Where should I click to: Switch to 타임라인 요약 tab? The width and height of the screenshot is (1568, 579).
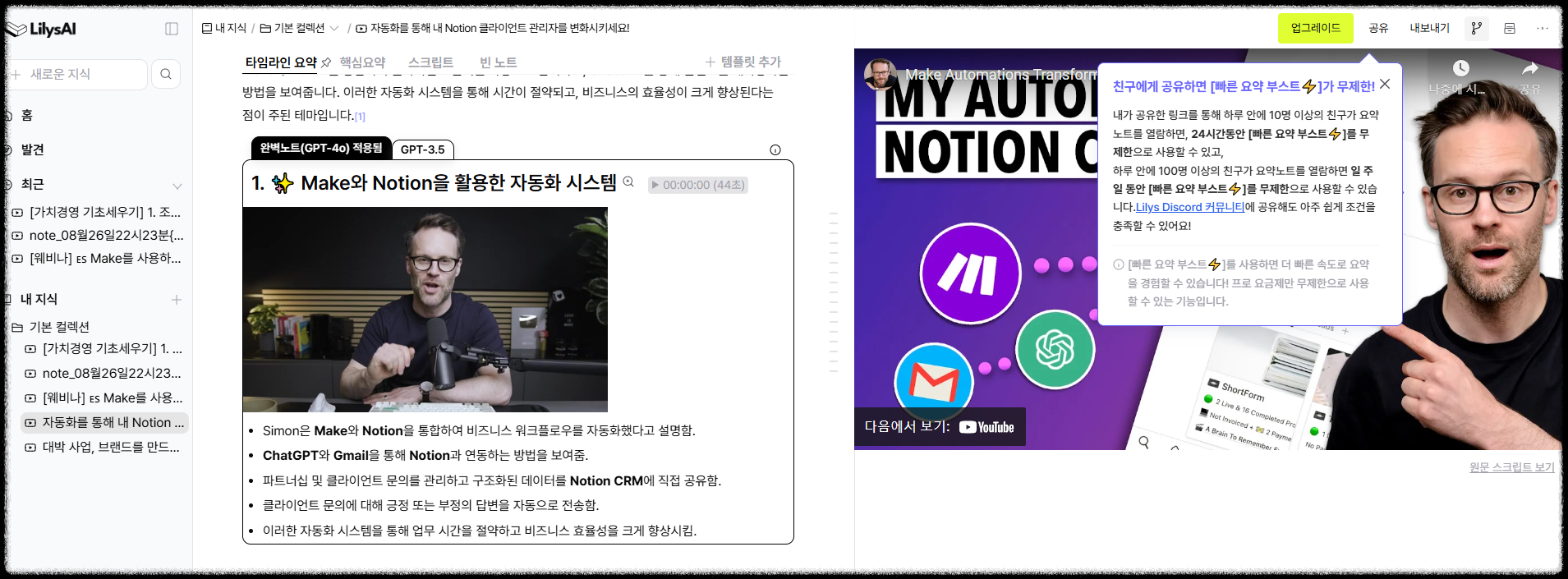[x=281, y=62]
